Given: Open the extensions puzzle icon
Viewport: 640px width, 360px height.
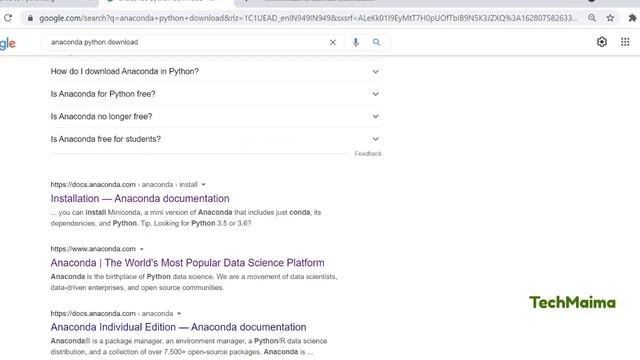Looking at the screenshot, I should pos(632,18).
